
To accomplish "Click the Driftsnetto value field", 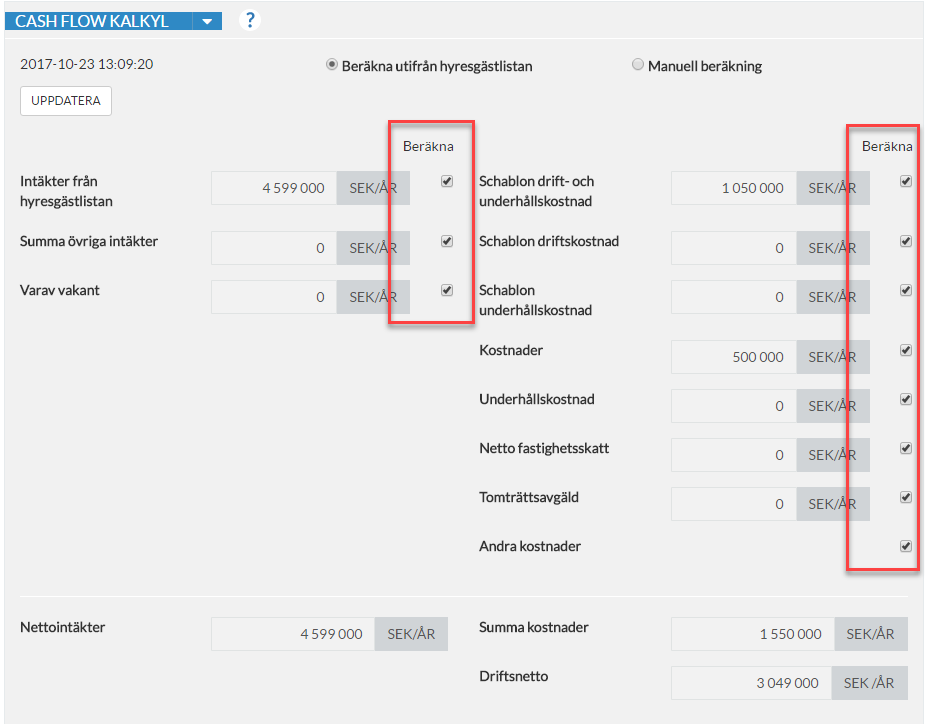I will pyautogui.click(x=752, y=683).
